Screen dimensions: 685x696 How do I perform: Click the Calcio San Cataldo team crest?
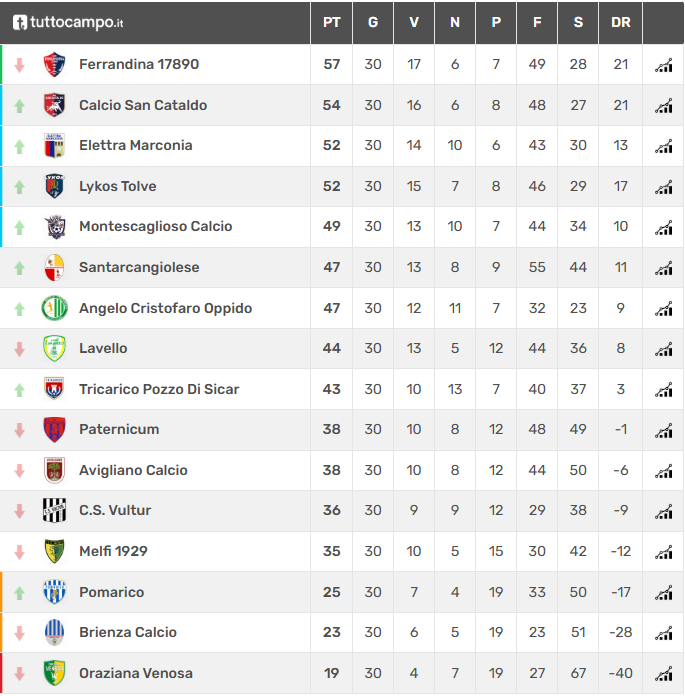coord(55,105)
